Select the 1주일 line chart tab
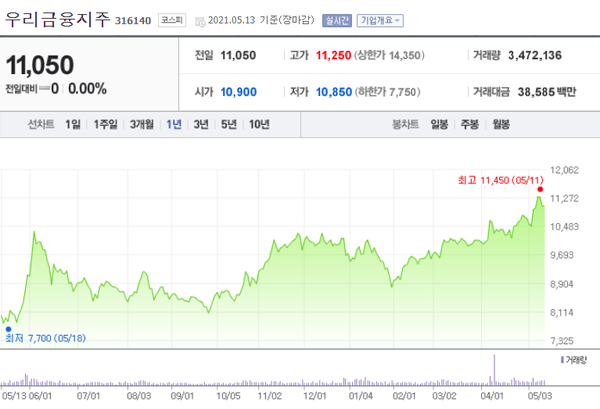This screenshot has height=409, width=600. click(106, 124)
